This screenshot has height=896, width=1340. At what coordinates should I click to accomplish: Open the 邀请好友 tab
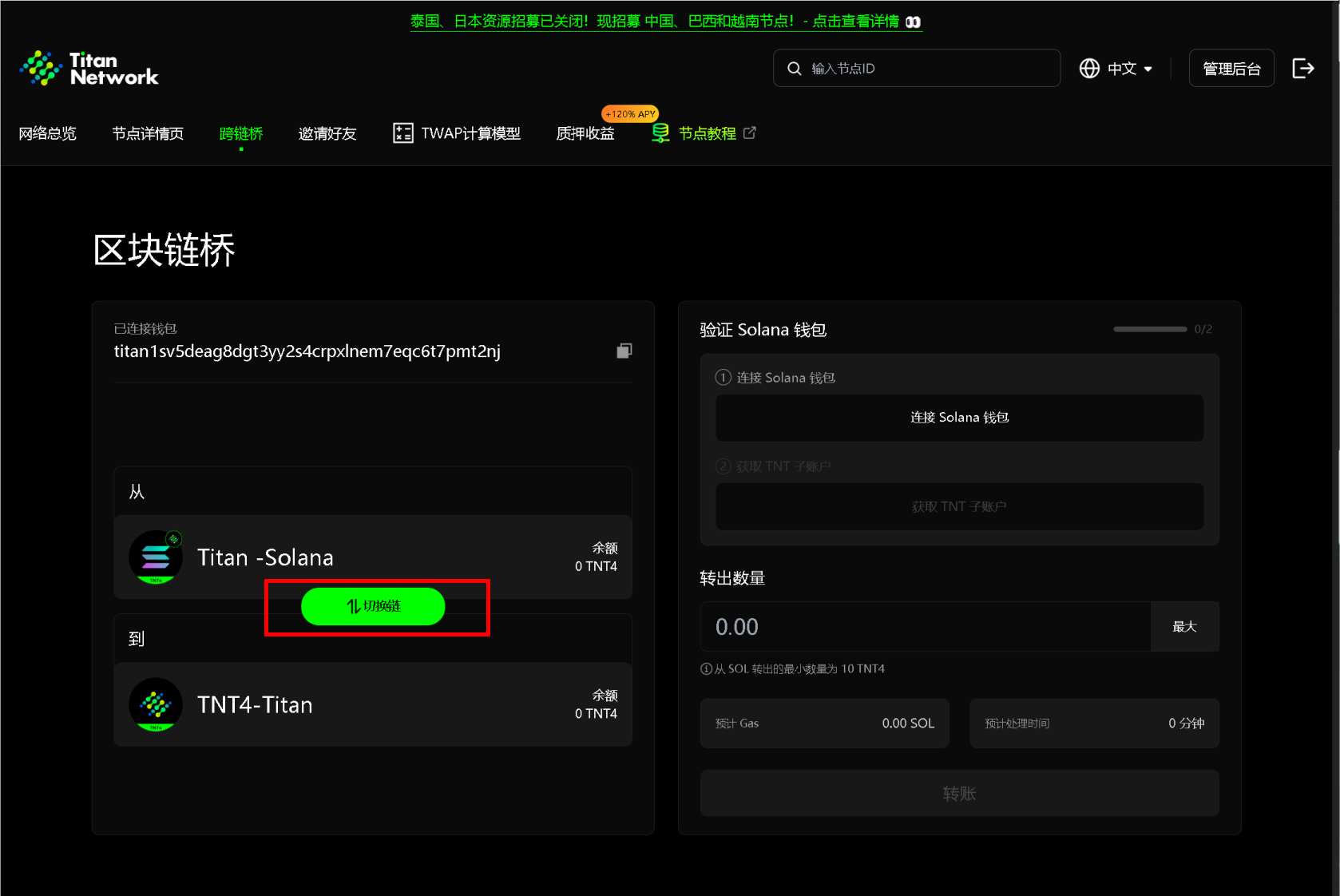pyautogui.click(x=327, y=133)
